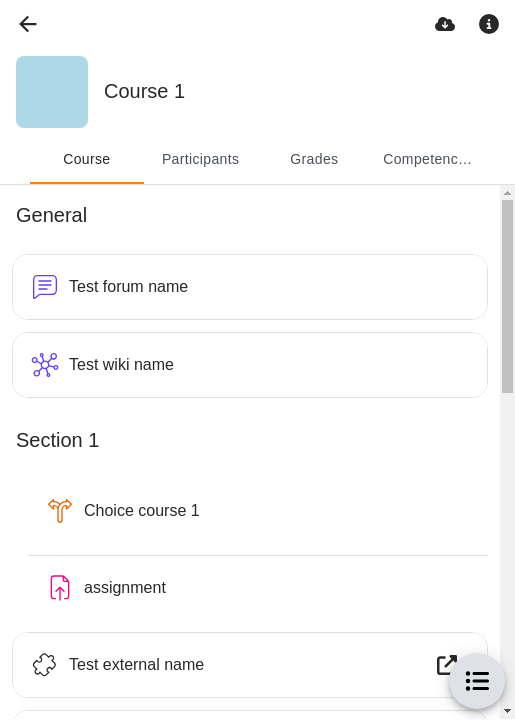
Task: Go back using the arrow icon
Action: (x=28, y=24)
